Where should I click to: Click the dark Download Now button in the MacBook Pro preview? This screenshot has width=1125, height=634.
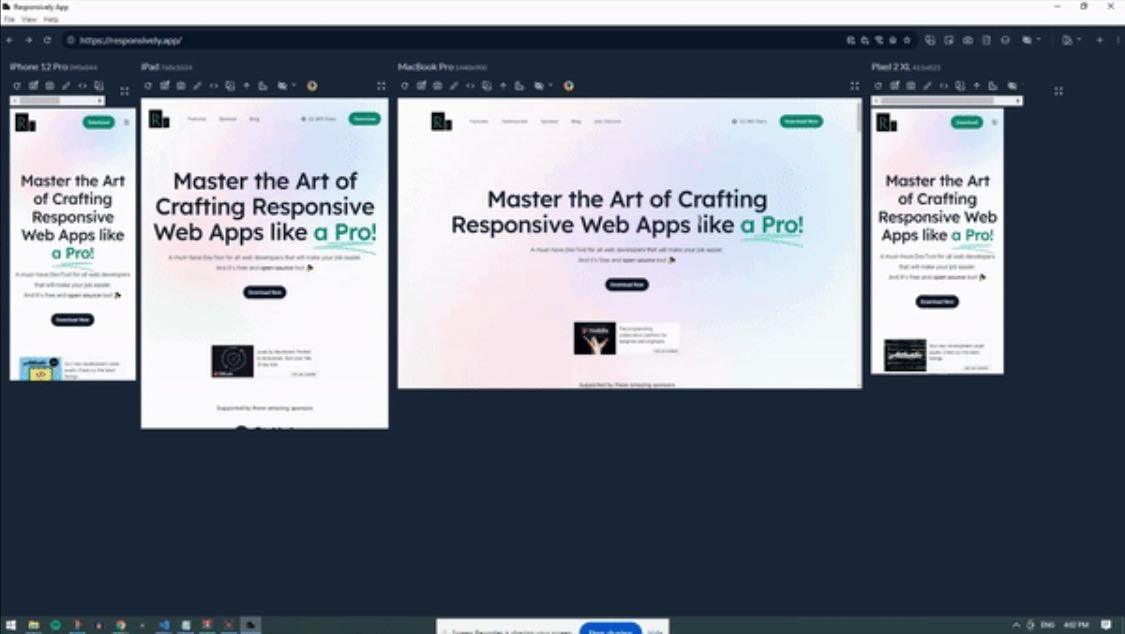pyautogui.click(x=626, y=285)
